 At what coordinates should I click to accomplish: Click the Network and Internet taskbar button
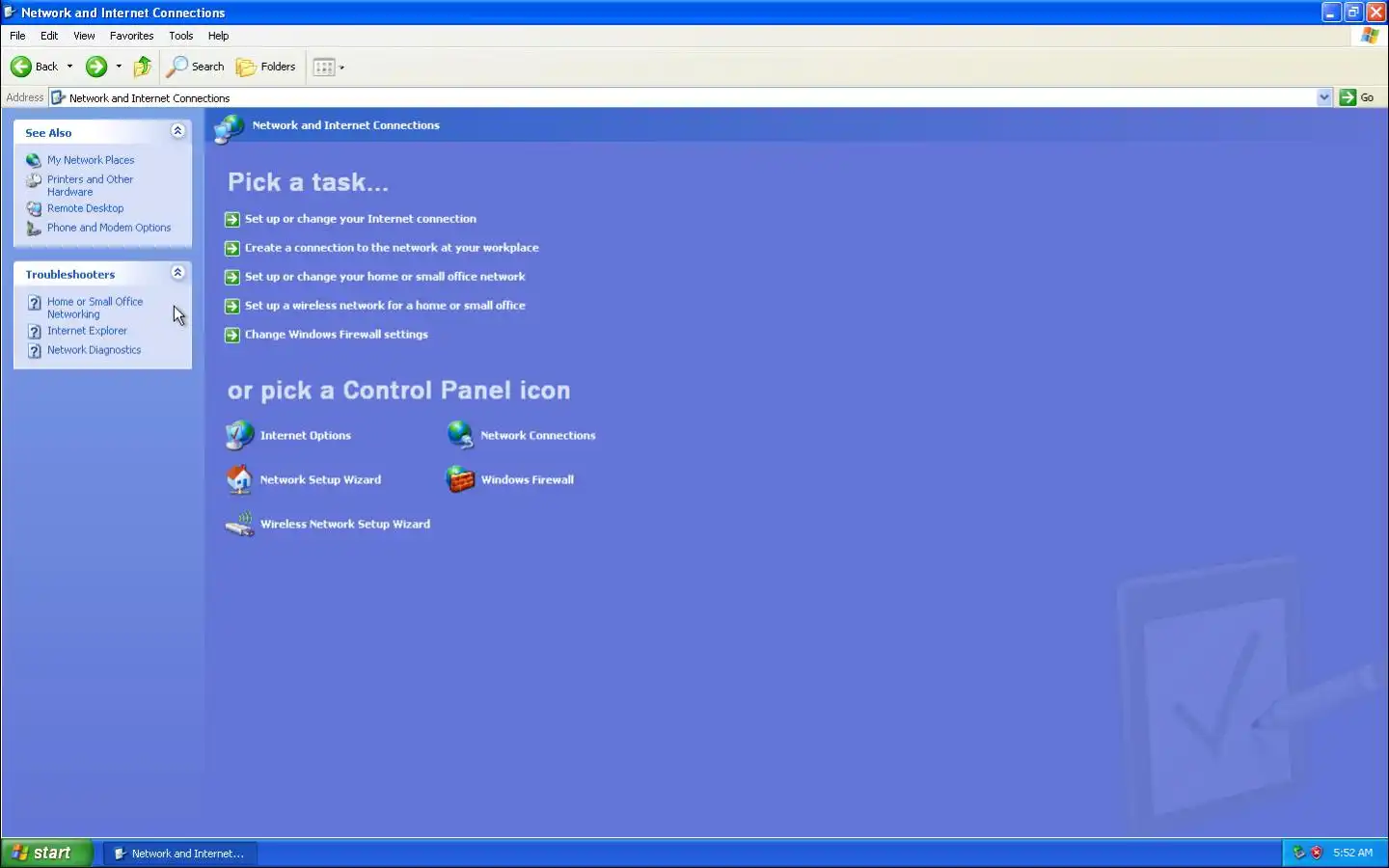(180, 854)
